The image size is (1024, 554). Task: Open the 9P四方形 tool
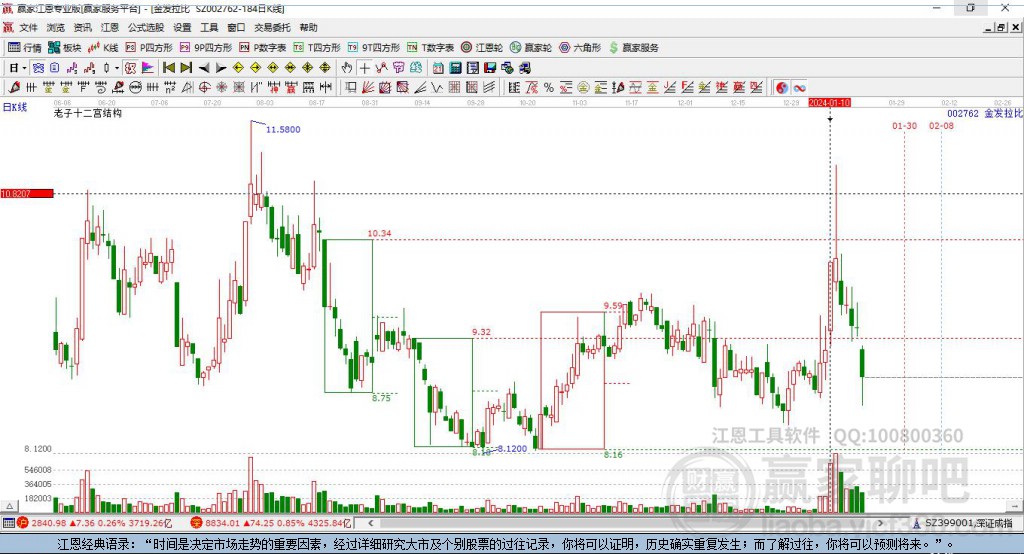point(206,48)
